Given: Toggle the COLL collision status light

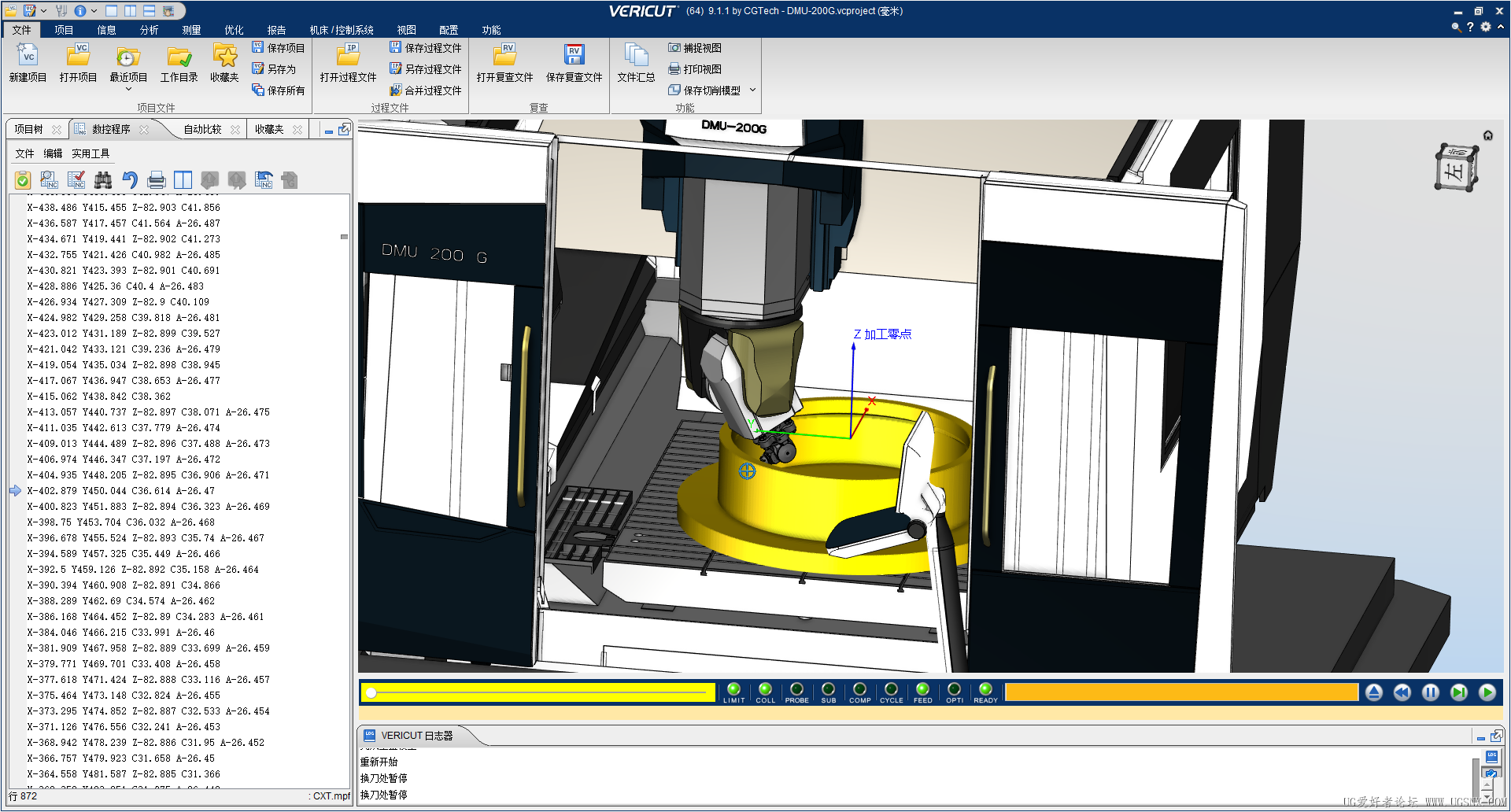Looking at the screenshot, I should pos(765,689).
